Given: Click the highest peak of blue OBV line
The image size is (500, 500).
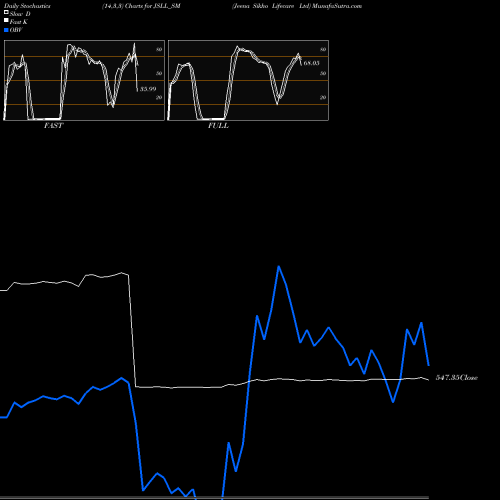Looking at the screenshot, I should click(279, 266).
